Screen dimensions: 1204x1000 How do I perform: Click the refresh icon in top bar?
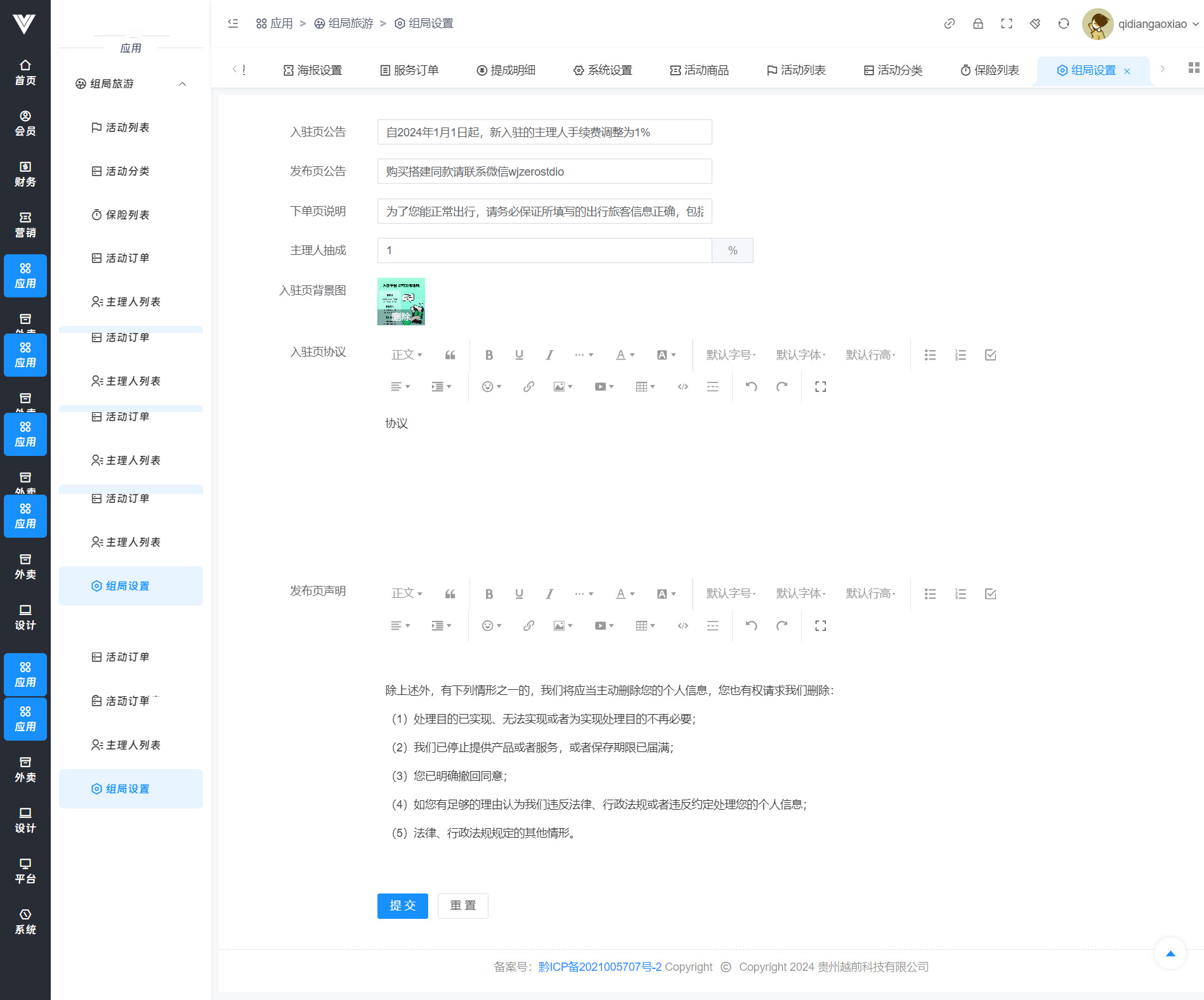[1063, 23]
